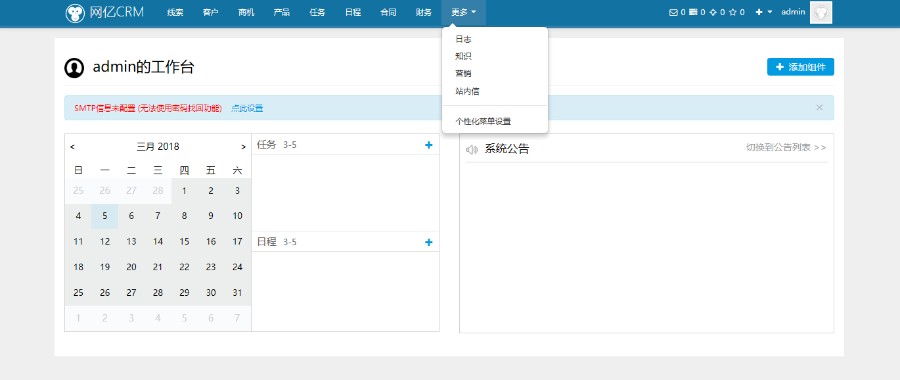Click the star favorites icon in the header
The width and height of the screenshot is (900, 380).
[732, 12]
